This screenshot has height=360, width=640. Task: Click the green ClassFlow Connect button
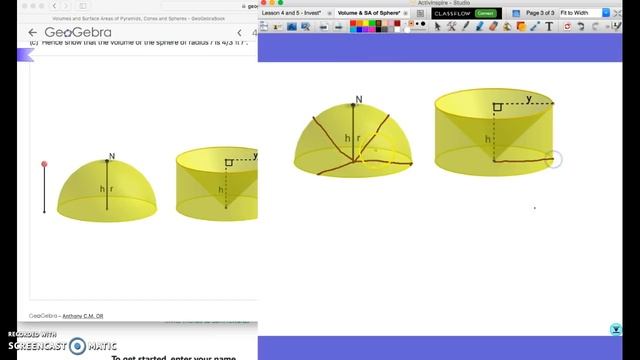(485, 13)
